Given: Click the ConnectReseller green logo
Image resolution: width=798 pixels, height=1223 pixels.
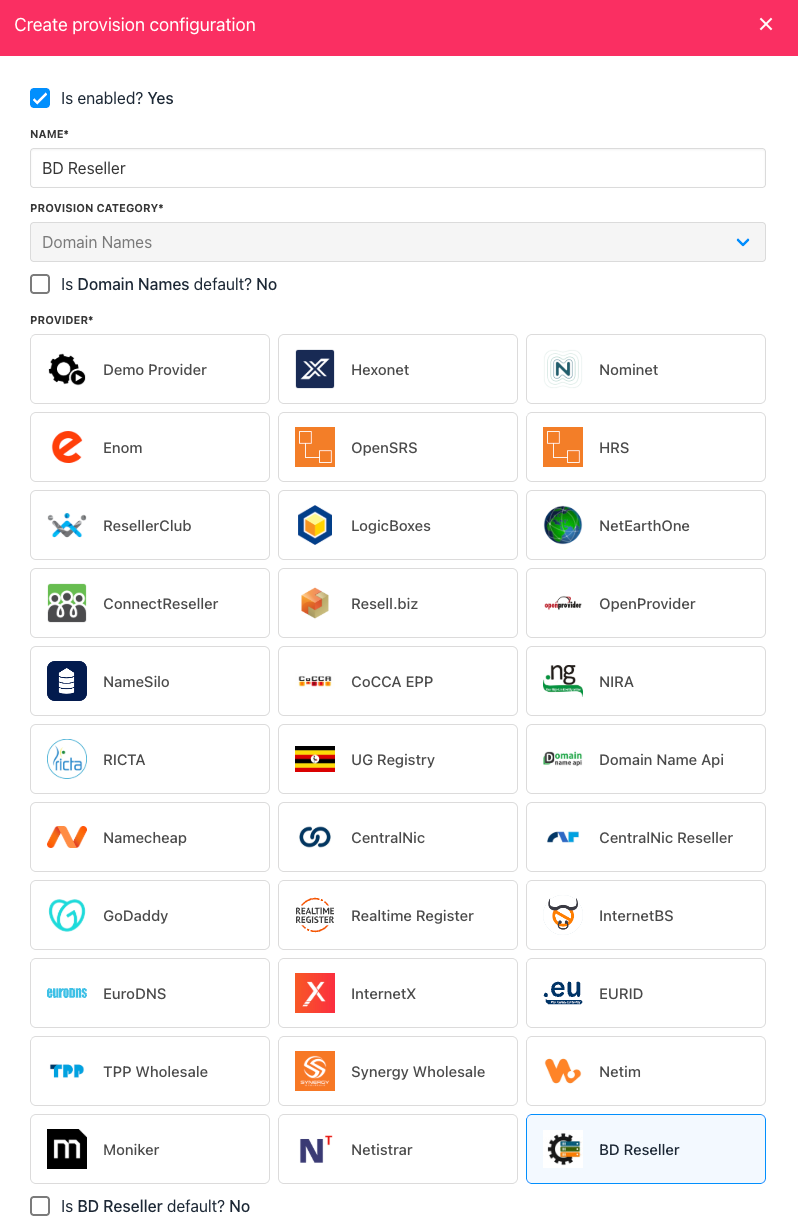Looking at the screenshot, I should point(67,604).
